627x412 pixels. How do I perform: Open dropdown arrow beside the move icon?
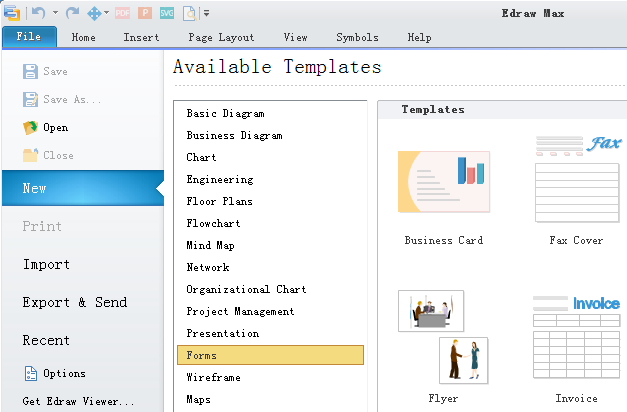tap(108, 13)
